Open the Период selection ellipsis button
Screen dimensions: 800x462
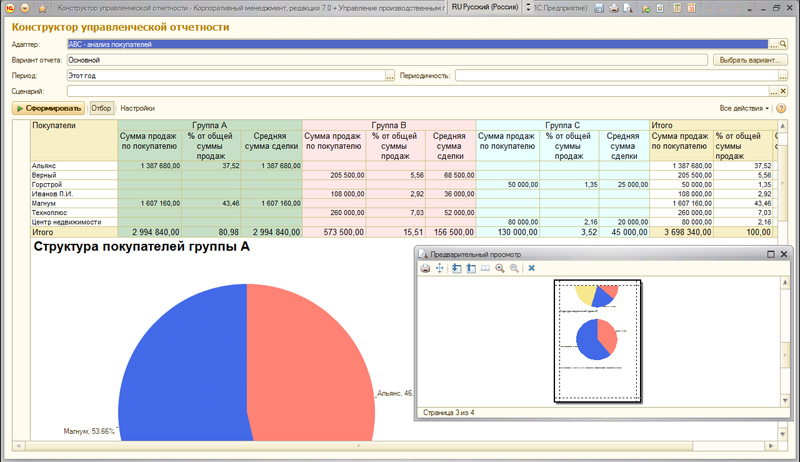(x=389, y=75)
